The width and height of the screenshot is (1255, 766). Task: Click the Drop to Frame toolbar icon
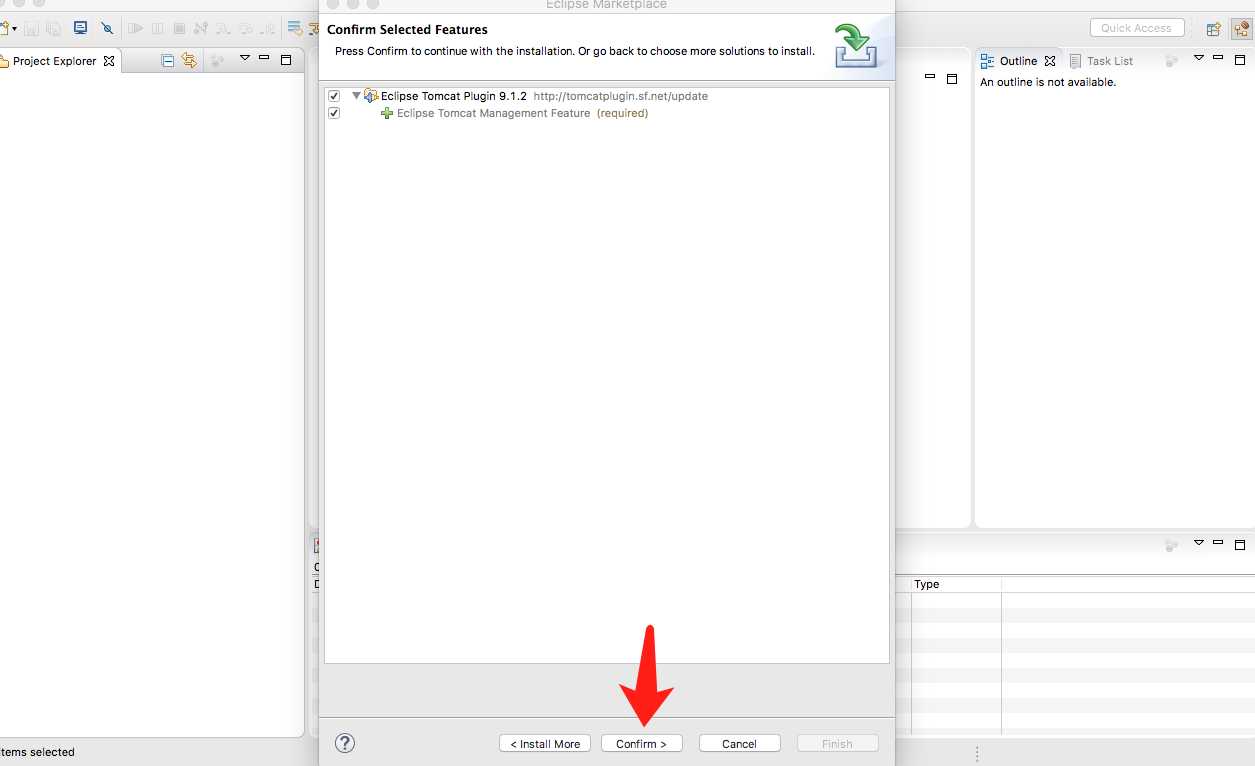point(295,28)
